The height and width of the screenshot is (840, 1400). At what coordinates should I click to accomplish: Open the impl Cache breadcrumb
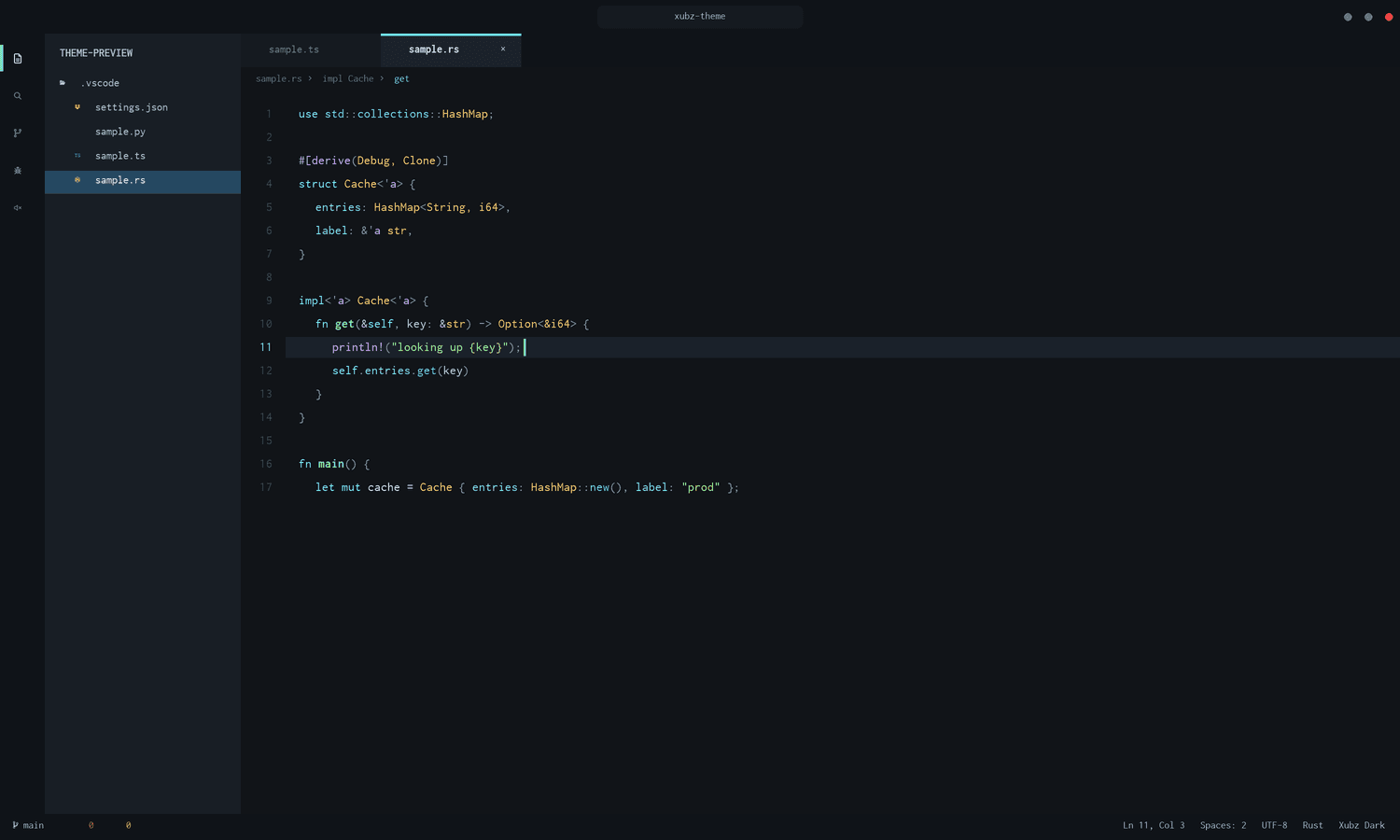348,79
